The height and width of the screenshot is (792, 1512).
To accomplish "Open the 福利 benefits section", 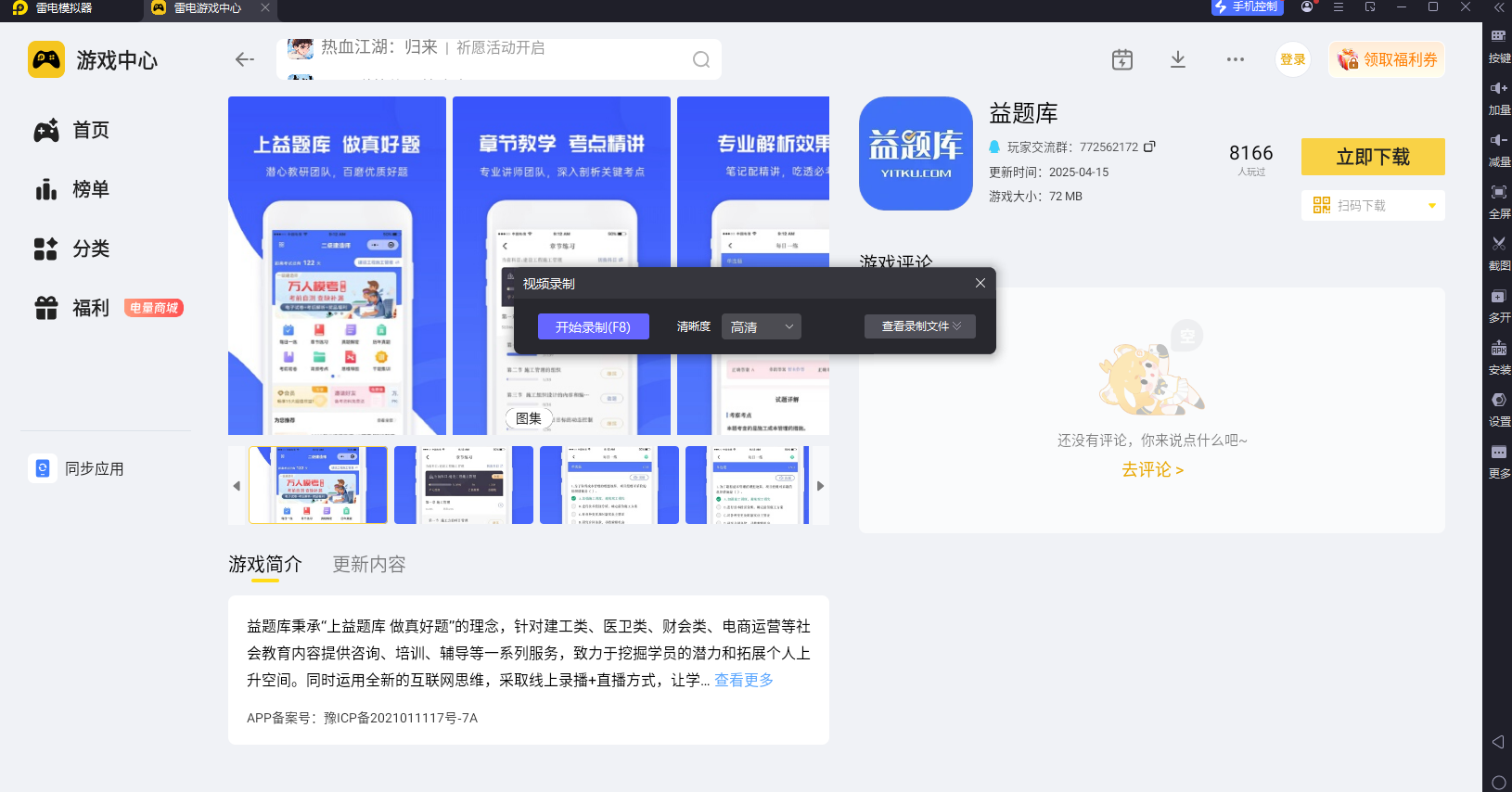I will [x=72, y=308].
